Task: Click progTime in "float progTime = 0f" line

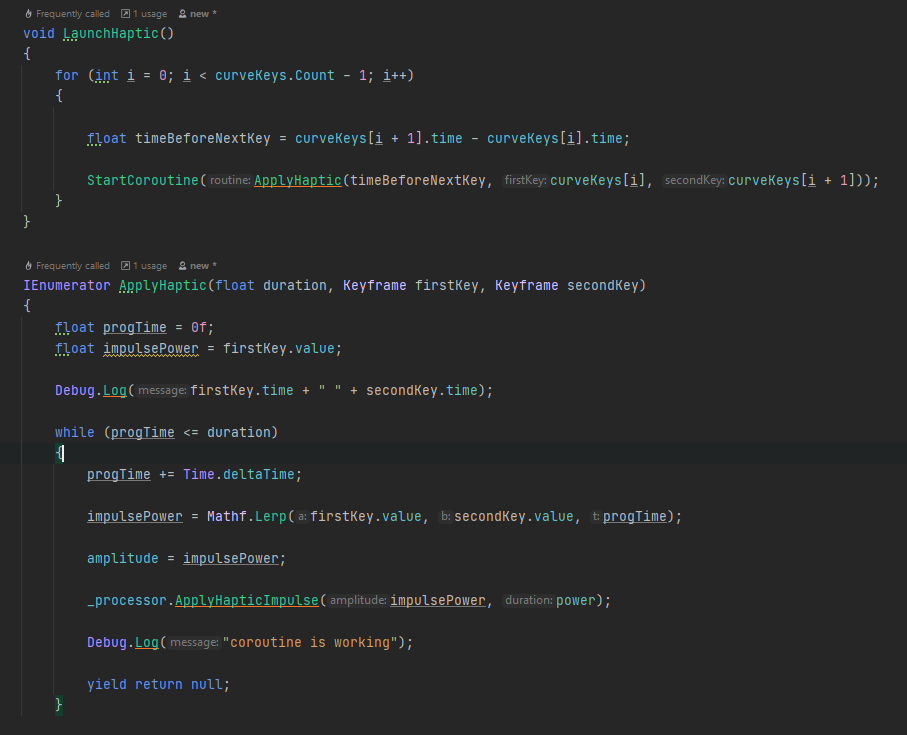Action: tap(135, 328)
